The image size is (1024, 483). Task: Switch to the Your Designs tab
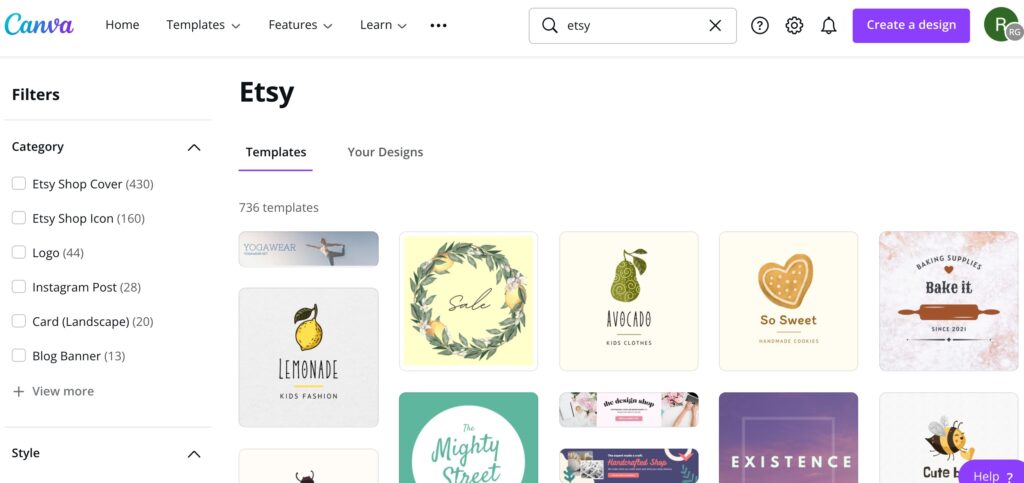(x=385, y=152)
